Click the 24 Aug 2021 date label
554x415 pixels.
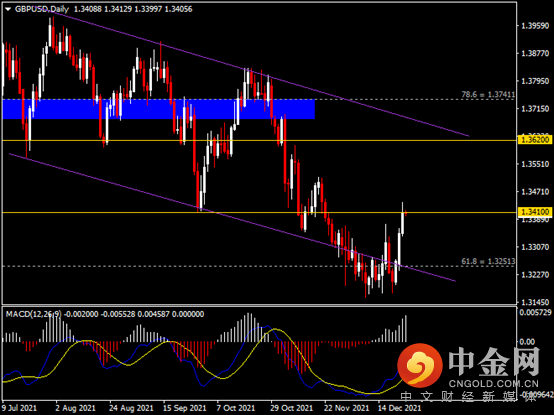coord(131,408)
